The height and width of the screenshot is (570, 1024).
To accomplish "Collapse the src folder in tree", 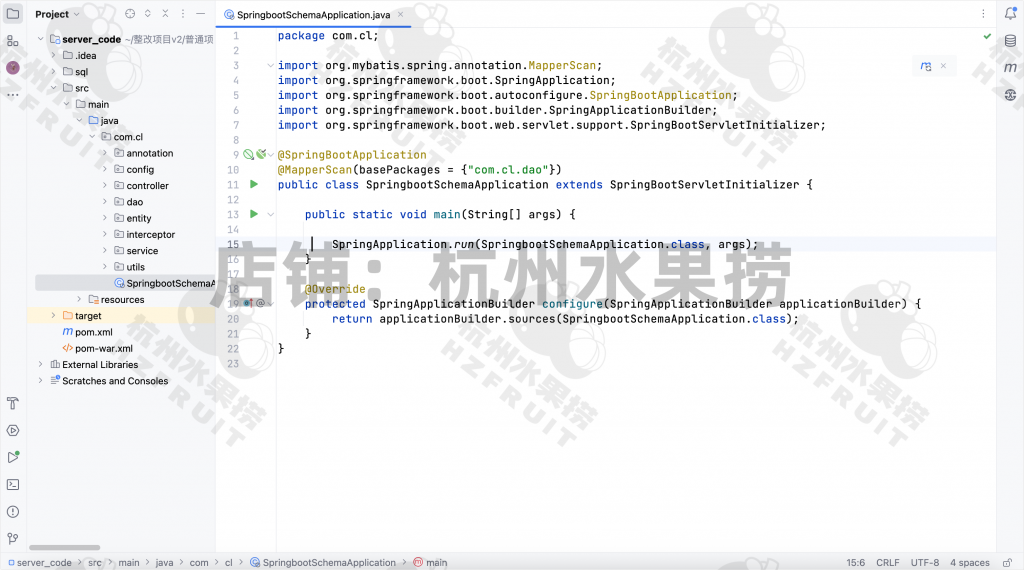I will tap(54, 88).
